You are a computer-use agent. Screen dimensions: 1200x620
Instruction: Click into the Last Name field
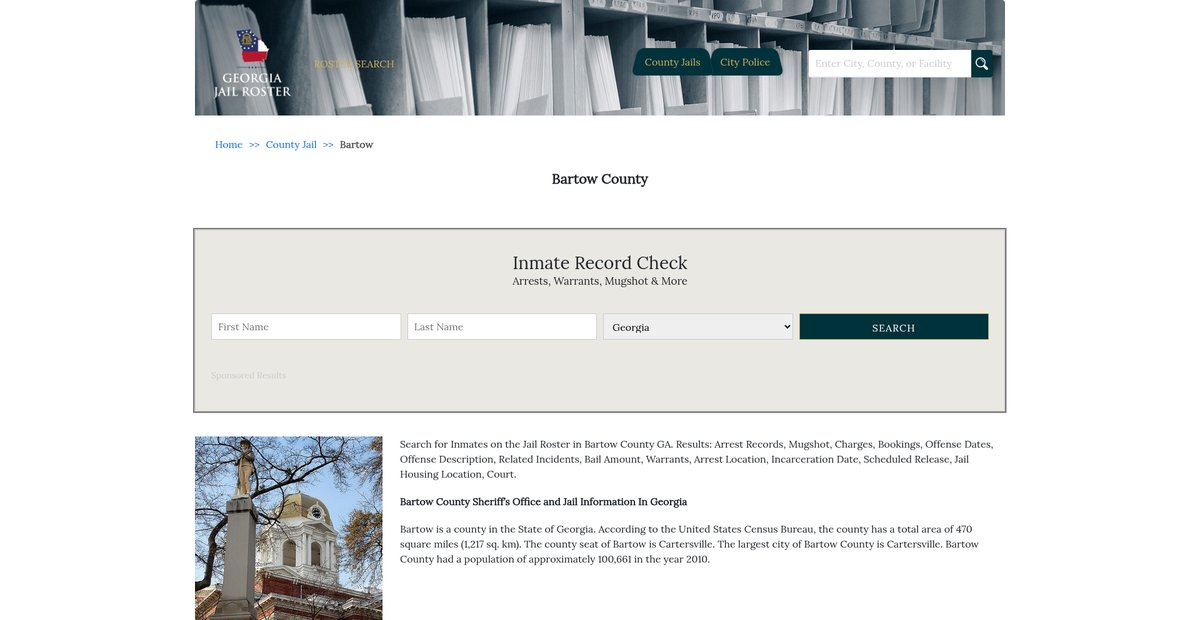(x=502, y=327)
